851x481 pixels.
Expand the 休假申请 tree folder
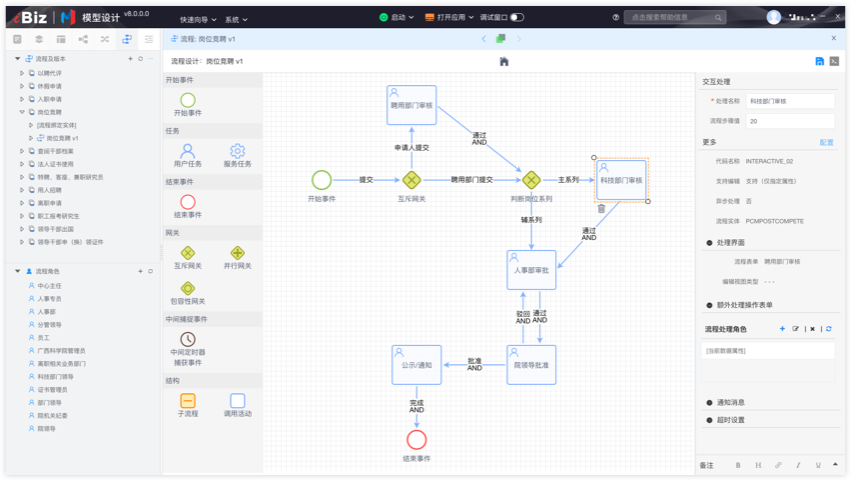click(22, 86)
